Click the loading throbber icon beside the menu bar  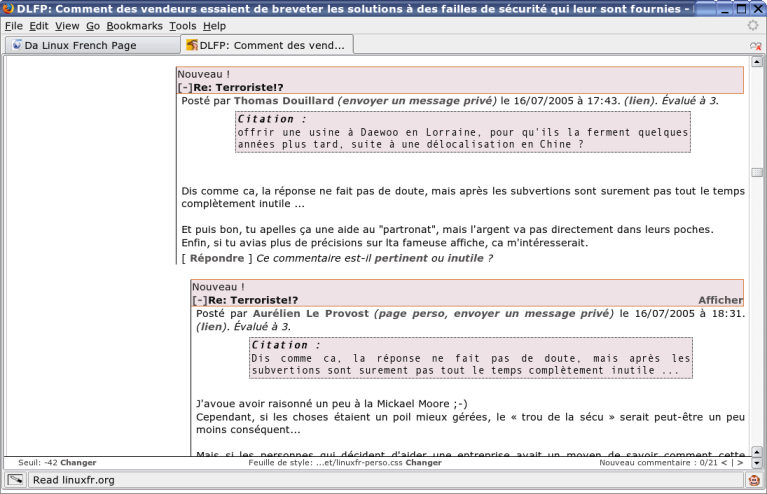753,25
